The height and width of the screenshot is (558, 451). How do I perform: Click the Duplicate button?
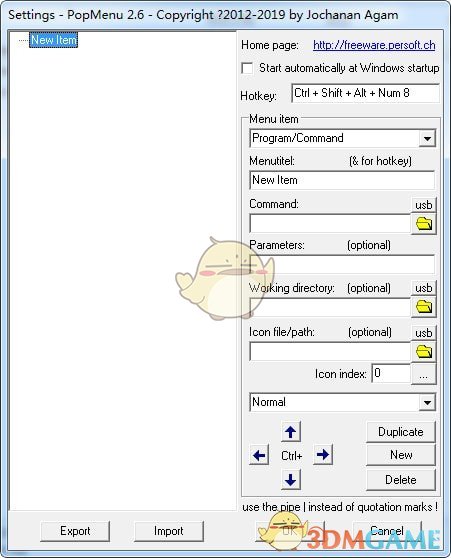(x=401, y=432)
